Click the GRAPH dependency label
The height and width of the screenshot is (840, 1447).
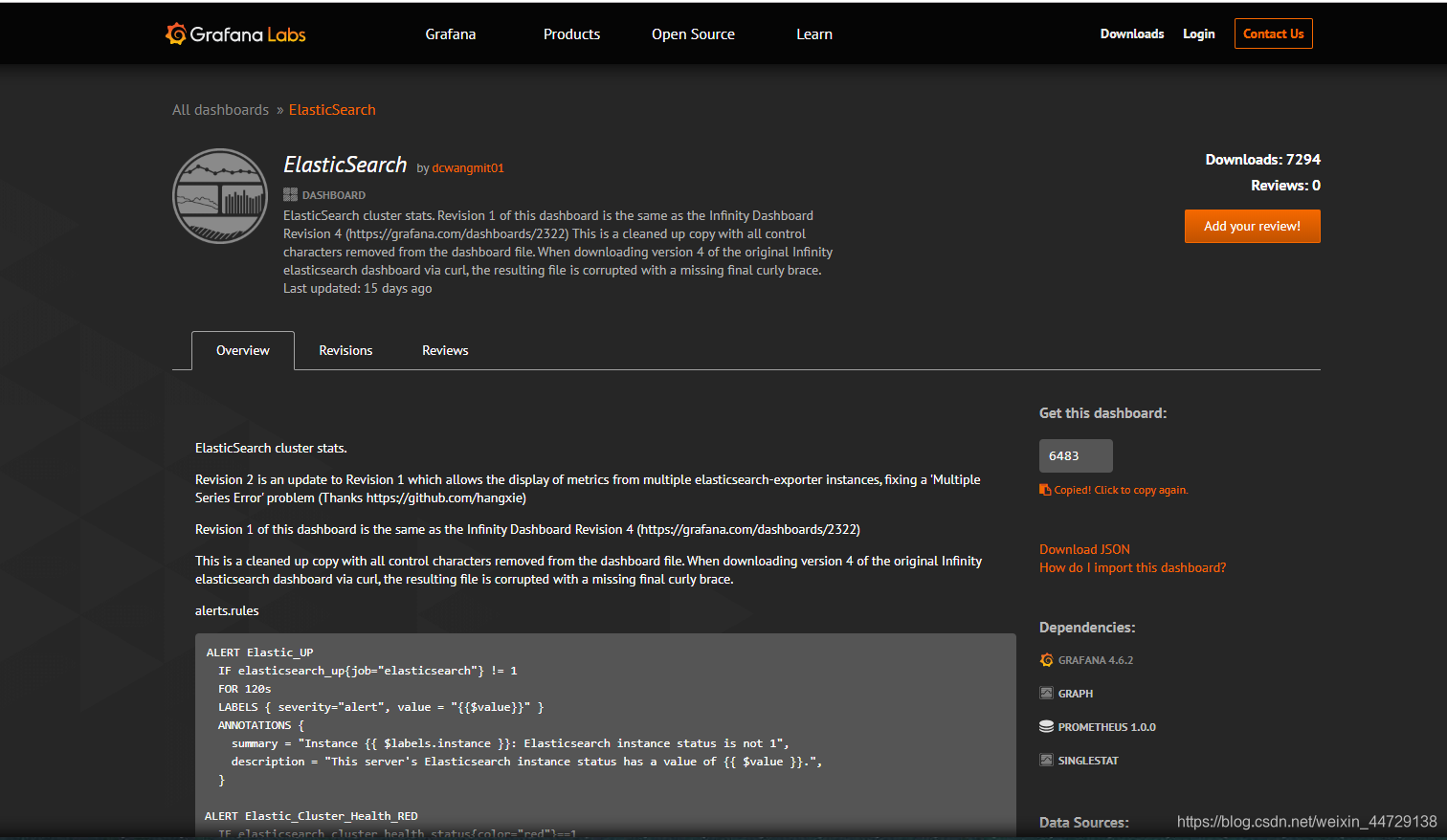point(1076,694)
